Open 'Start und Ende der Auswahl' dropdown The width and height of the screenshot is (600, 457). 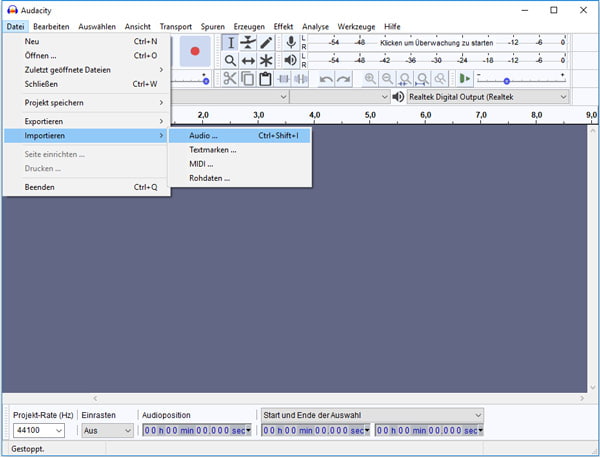click(x=372, y=415)
